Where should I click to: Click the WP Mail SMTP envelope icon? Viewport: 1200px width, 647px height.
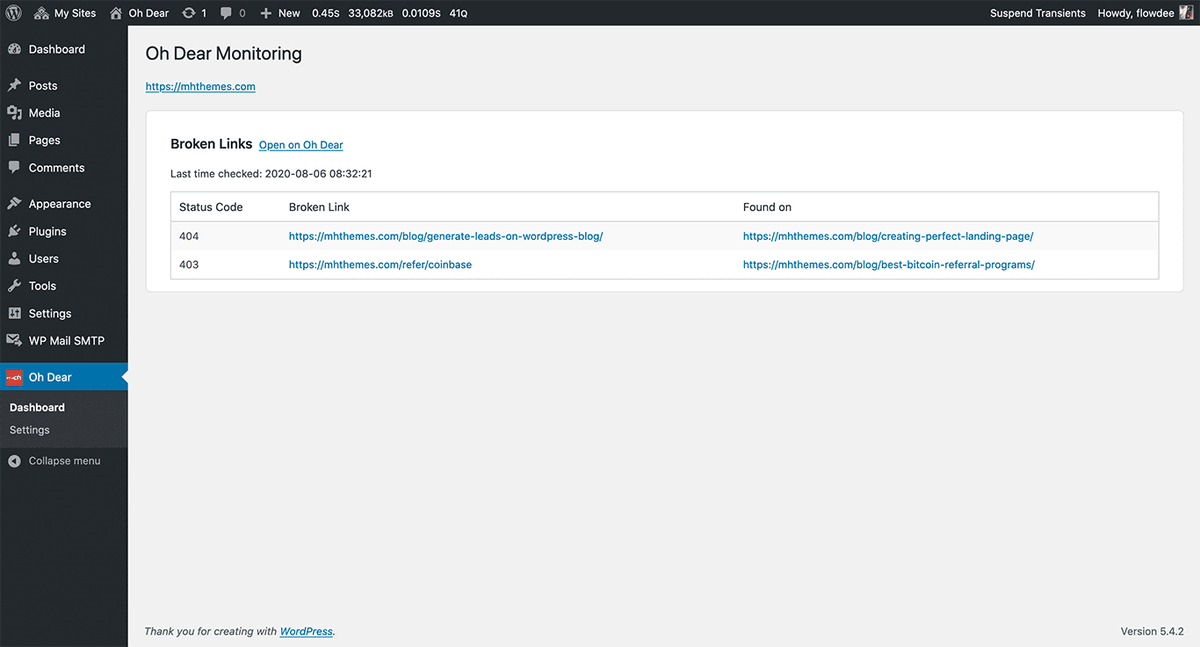click(14, 340)
